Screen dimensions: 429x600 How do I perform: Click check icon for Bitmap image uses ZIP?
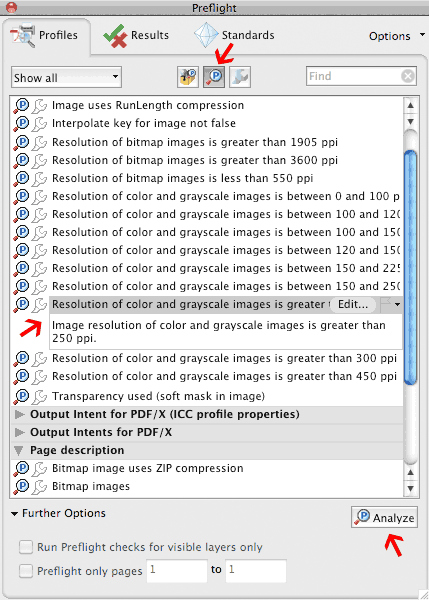[21, 468]
